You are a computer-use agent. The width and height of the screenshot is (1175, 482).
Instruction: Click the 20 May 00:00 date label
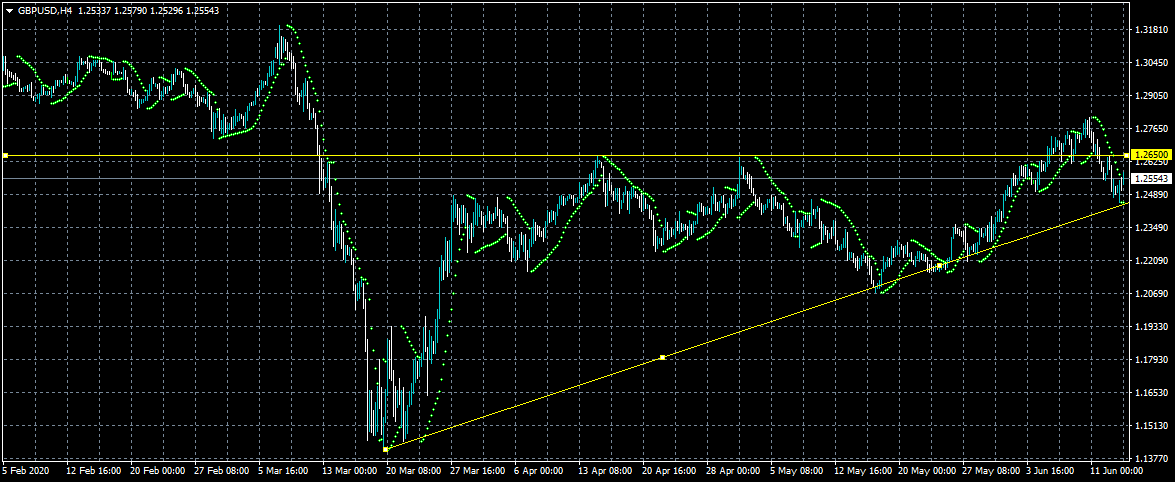coord(925,472)
